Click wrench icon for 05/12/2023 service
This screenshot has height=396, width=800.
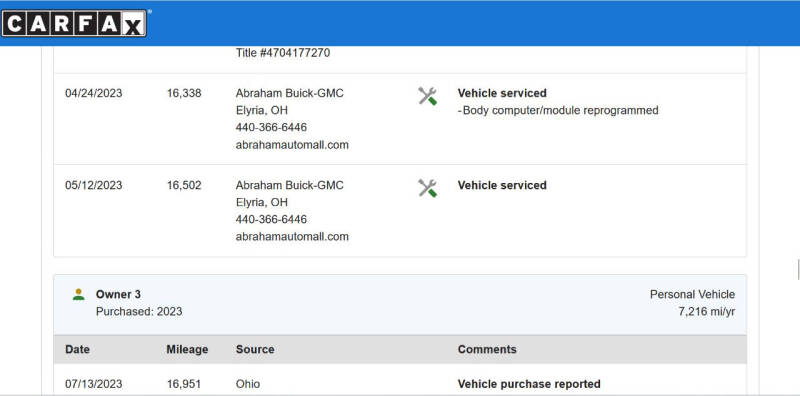(x=428, y=188)
